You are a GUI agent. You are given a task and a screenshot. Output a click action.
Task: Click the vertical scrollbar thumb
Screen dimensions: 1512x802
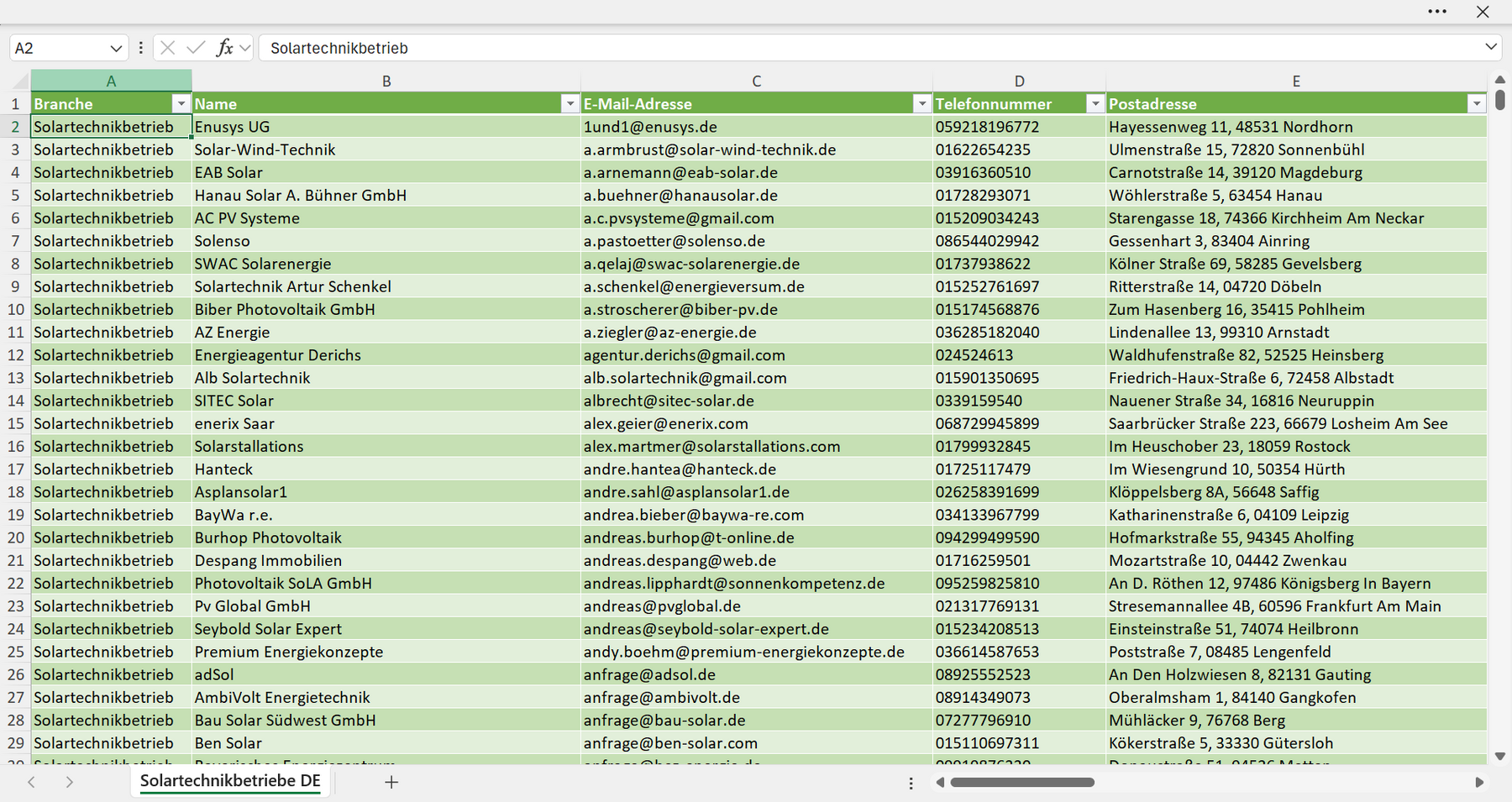(1500, 100)
